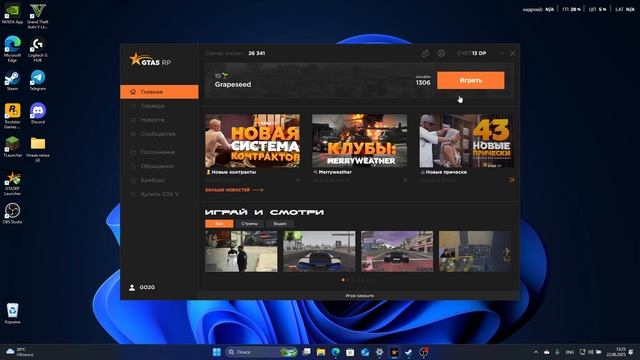Click the orange Играть play button

pos(471,80)
